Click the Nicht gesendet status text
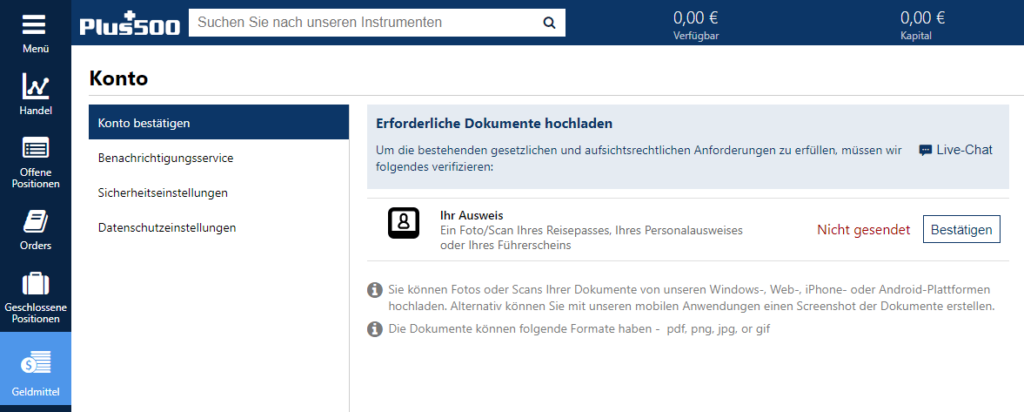 pyautogui.click(x=863, y=230)
